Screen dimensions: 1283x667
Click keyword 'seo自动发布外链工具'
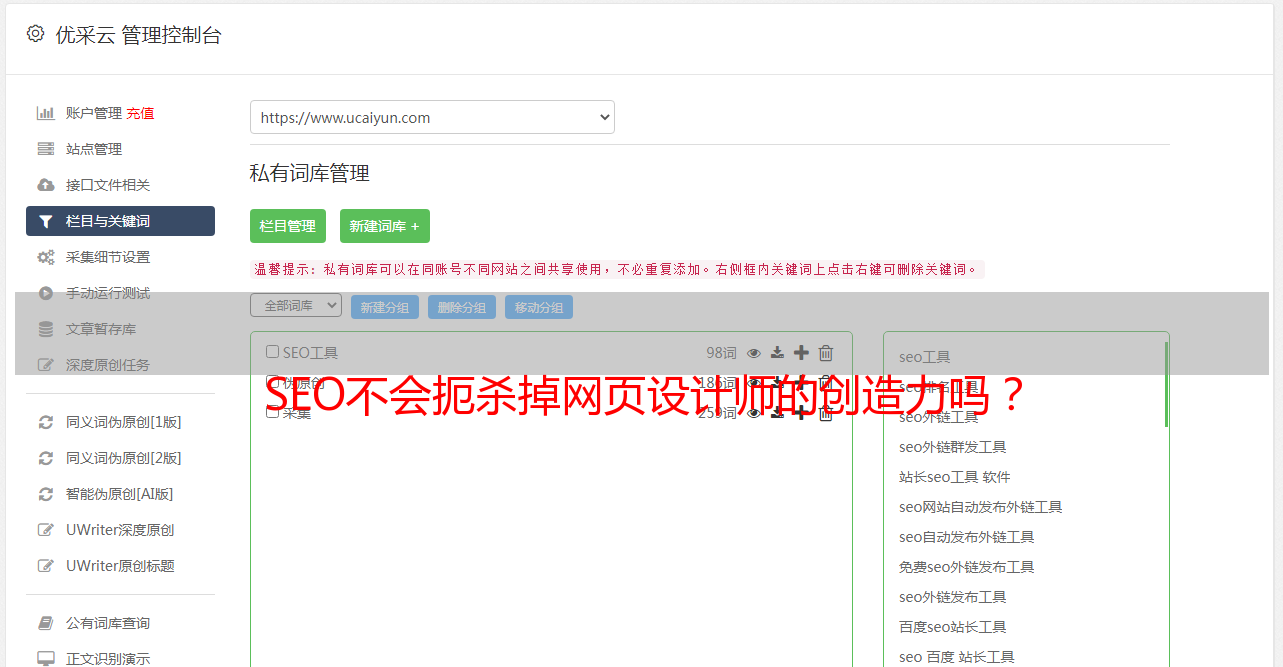click(967, 537)
